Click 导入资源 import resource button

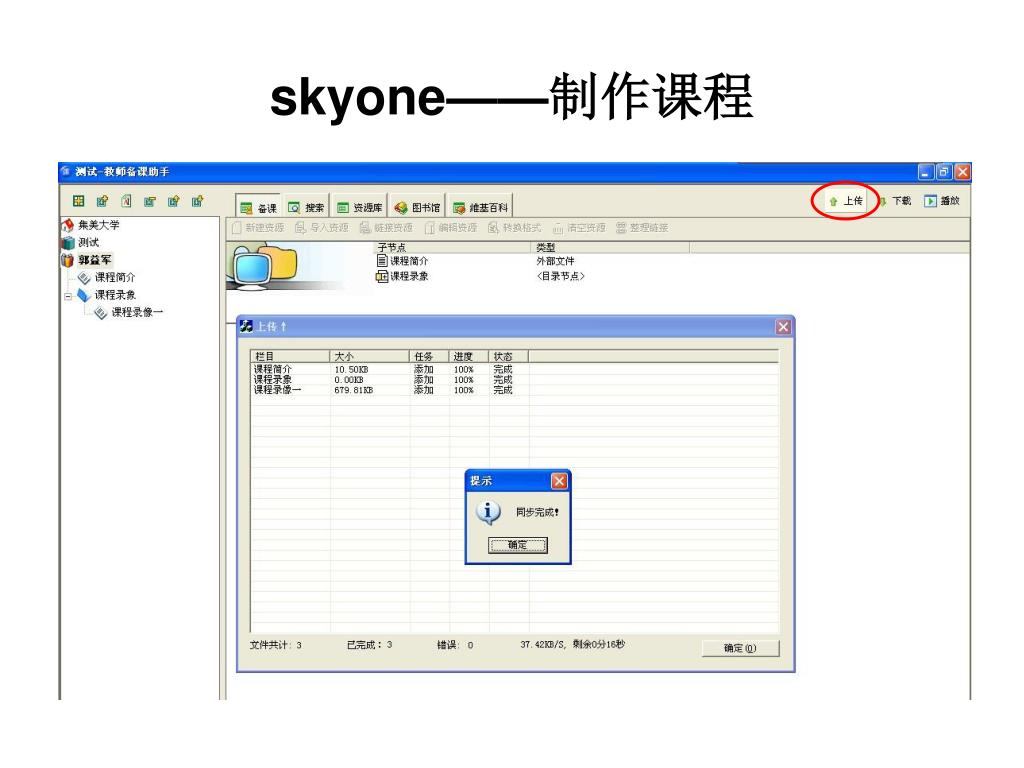321,228
